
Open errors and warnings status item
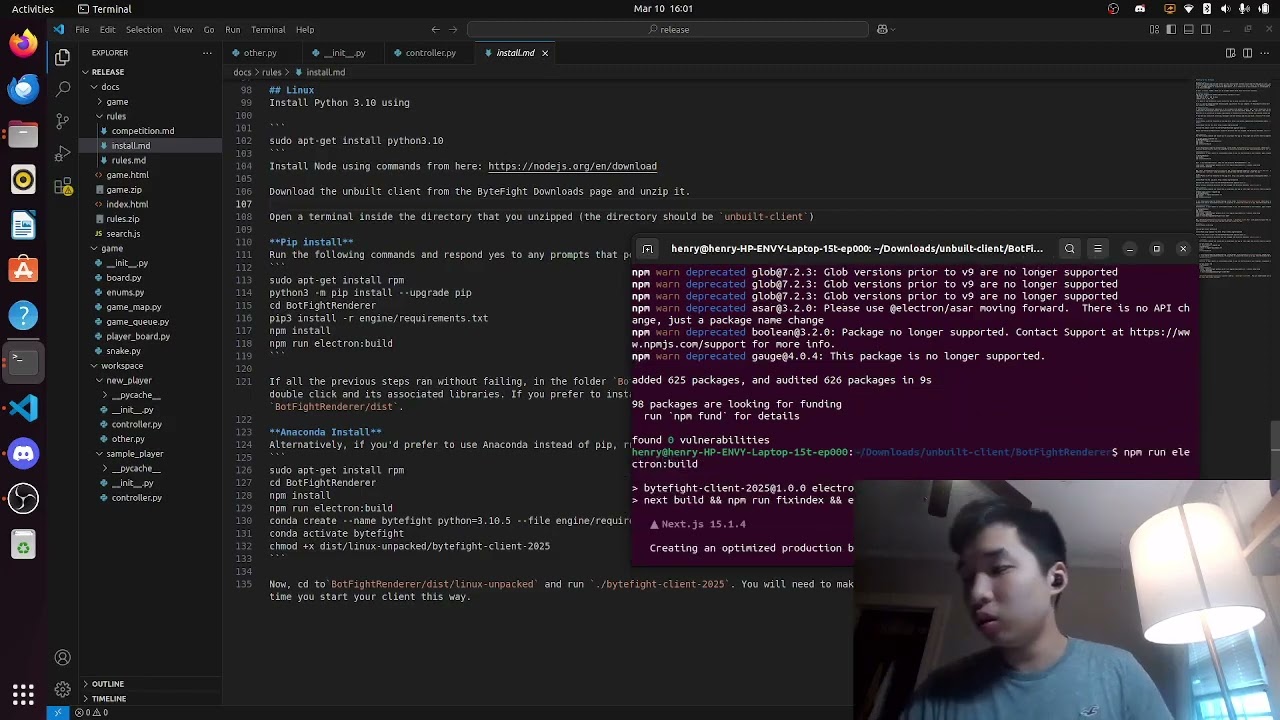[x=91, y=713]
